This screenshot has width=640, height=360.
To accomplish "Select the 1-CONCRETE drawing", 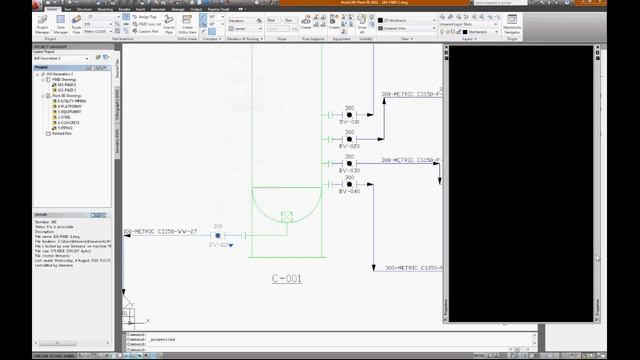I will (x=69, y=122).
